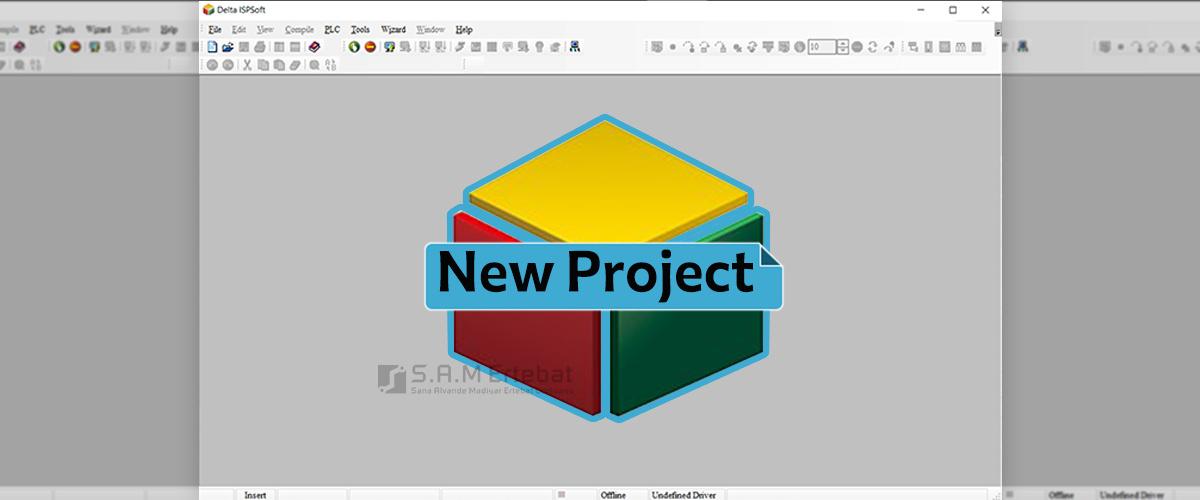The width and height of the screenshot is (1200, 500).
Task: Click the Replace A-B icon
Action: [331, 65]
